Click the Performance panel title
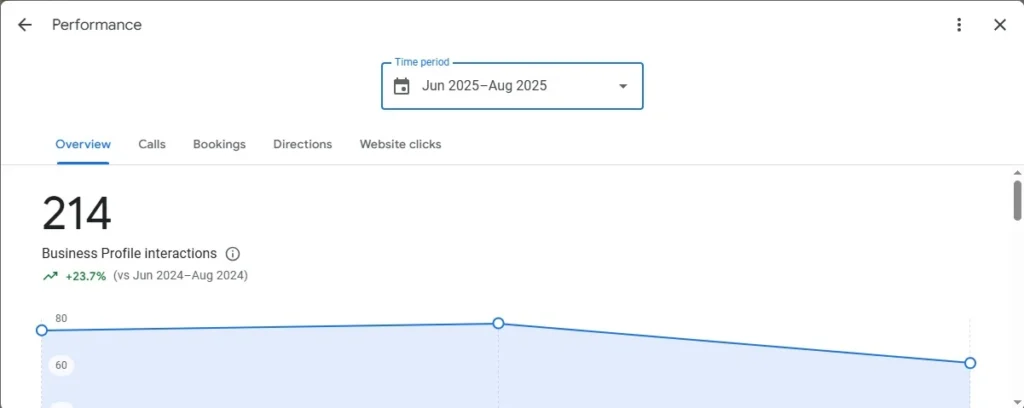 (x=97, y=25)
